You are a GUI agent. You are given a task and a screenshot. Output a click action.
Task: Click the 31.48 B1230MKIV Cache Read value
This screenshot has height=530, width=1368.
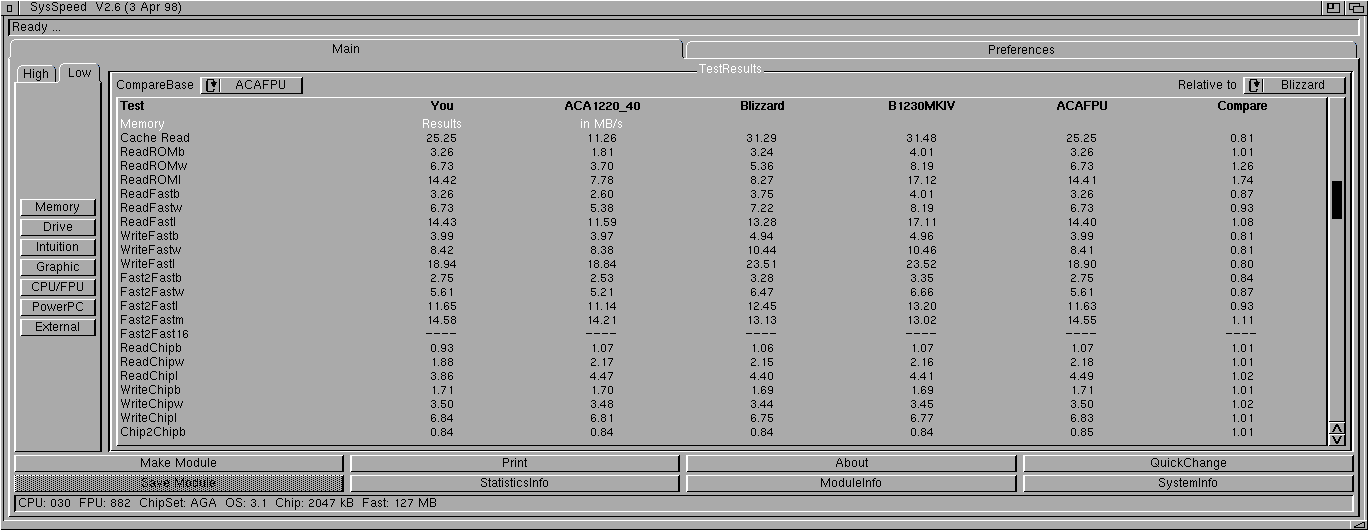click(x=921, y=138)
